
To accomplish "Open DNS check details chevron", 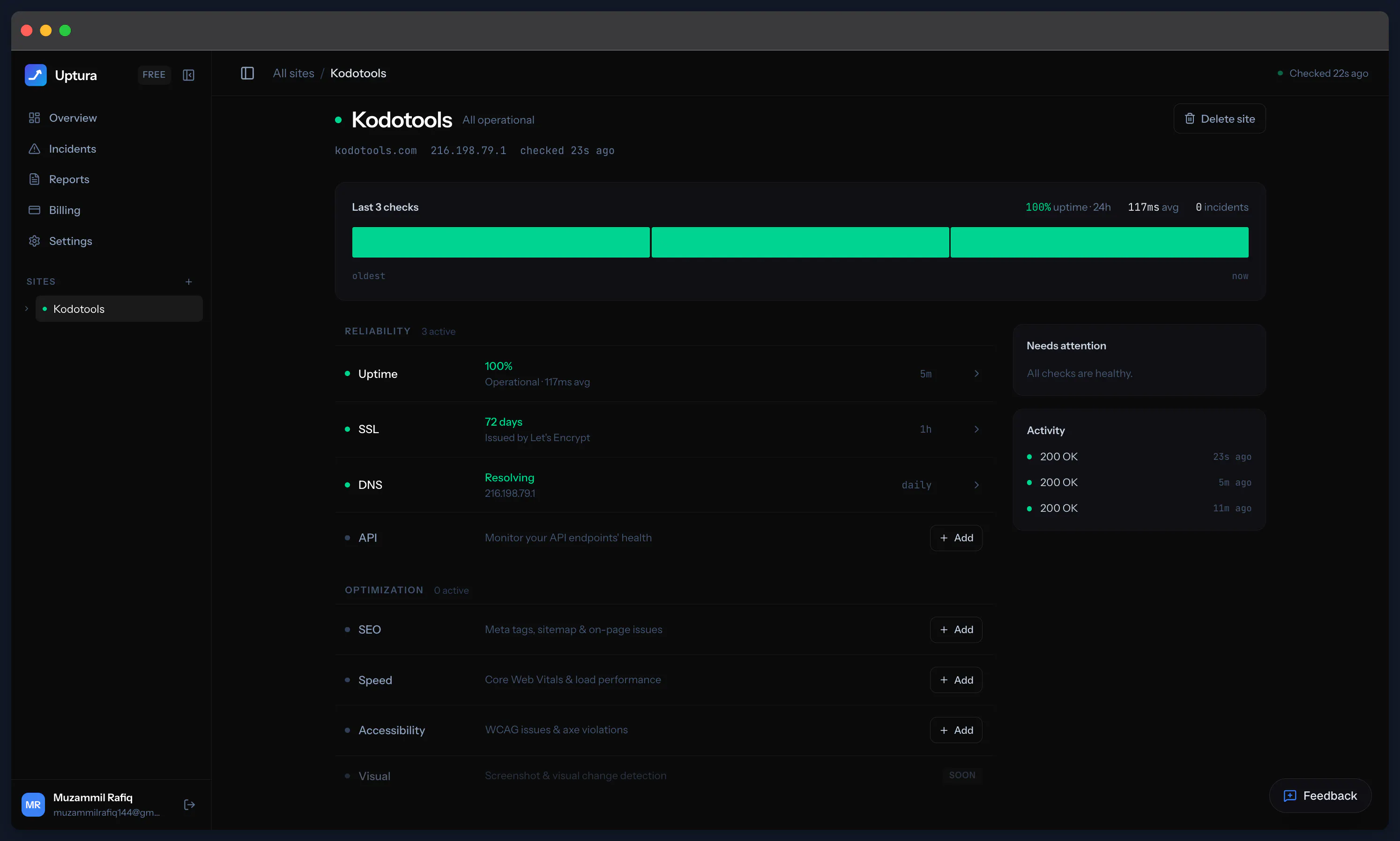I will [976, 485].
